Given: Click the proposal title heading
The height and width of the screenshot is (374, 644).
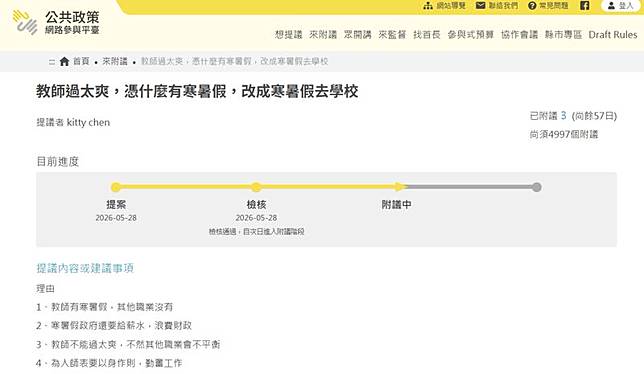Looking at the screenshot, I should click(x=197, y=91).
